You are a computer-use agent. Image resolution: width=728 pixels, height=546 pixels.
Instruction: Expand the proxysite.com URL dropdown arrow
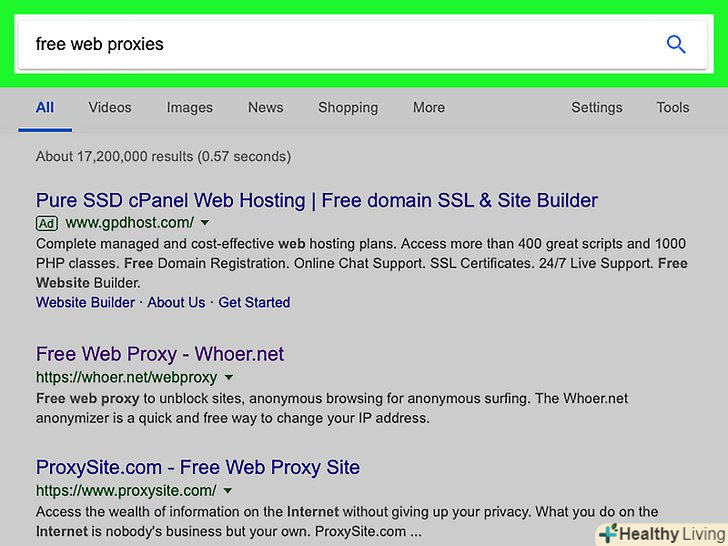(228, 491)
